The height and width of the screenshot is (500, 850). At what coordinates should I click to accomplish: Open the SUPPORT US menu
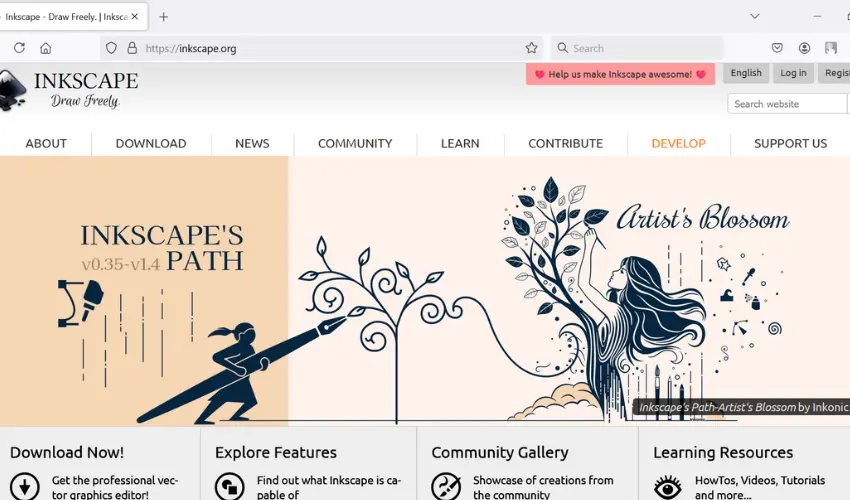click(x=790, y=143)
